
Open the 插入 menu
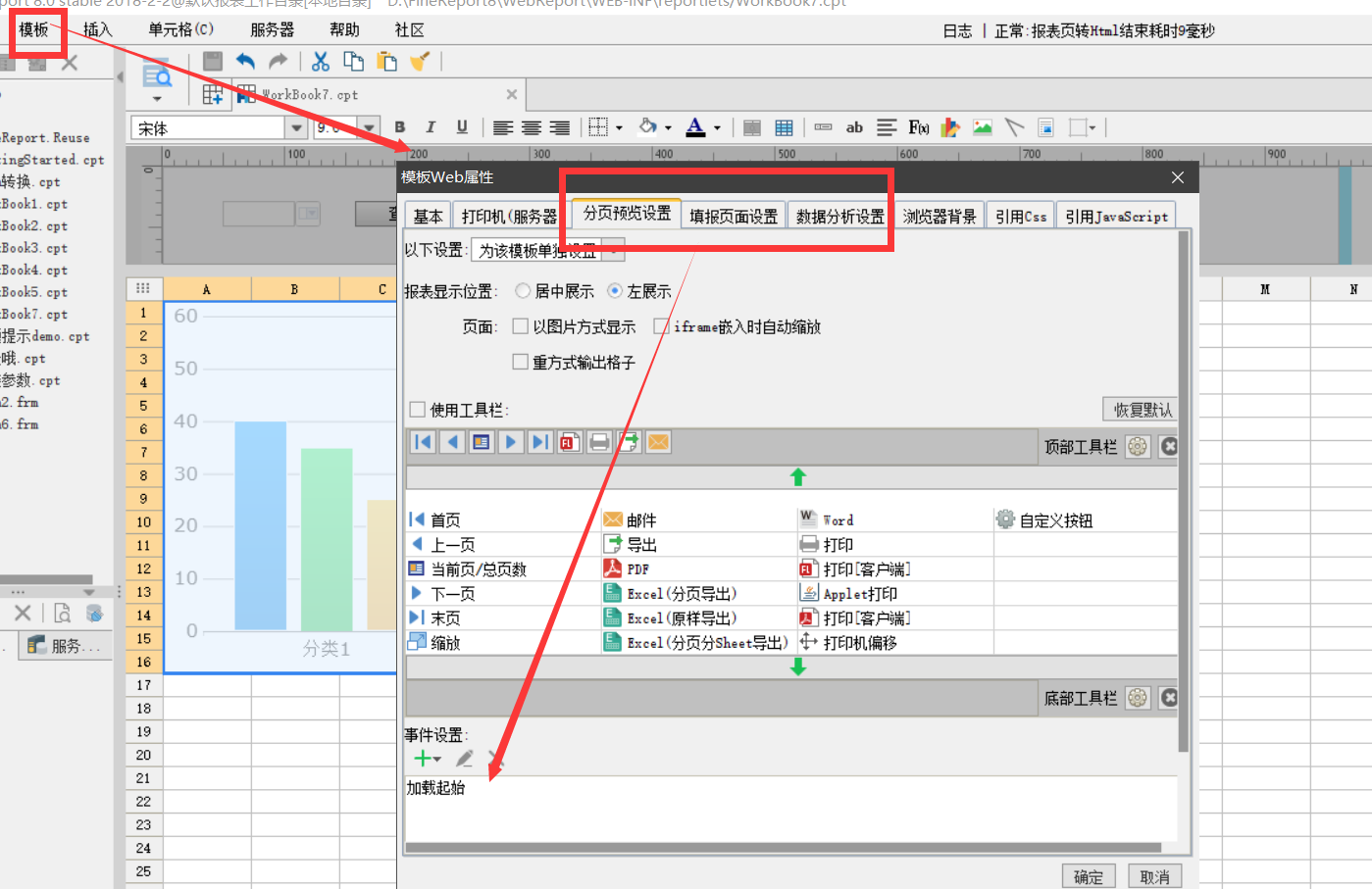[97, 30]
